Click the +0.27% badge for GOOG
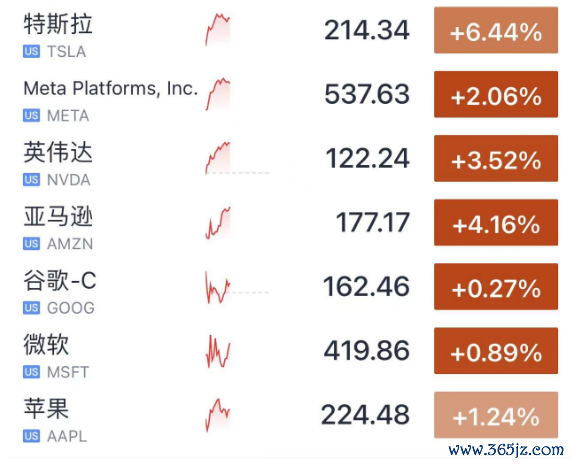Image resolution: width=571 pixels, height=465 pixels. pos(496,287)
